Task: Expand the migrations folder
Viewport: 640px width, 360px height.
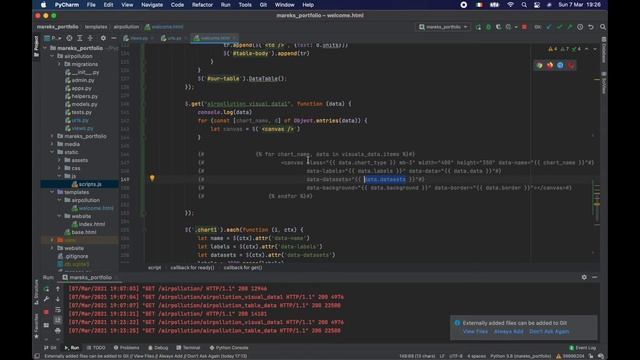Action: click(x=60, y=64)
